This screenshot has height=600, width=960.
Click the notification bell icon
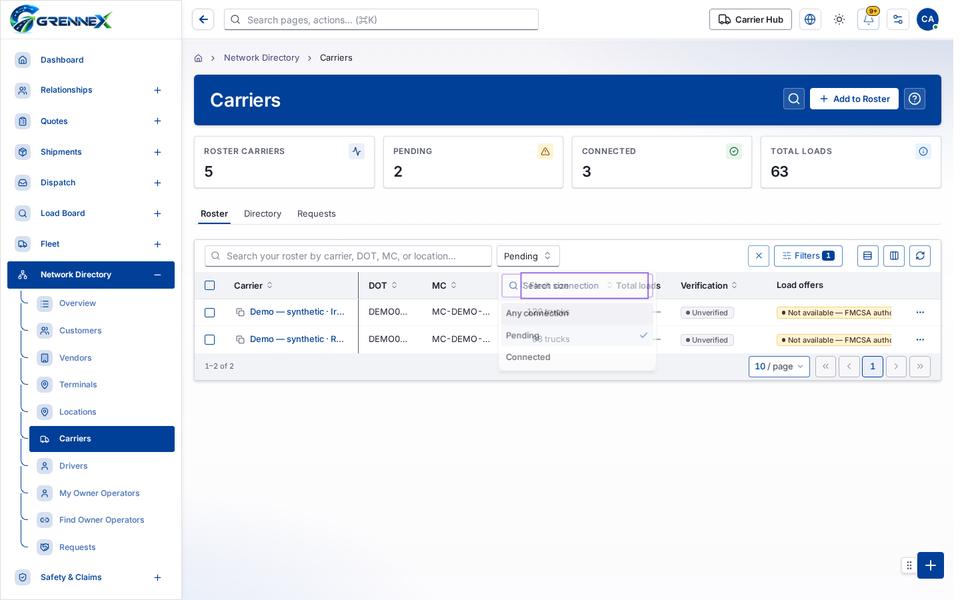868,20
